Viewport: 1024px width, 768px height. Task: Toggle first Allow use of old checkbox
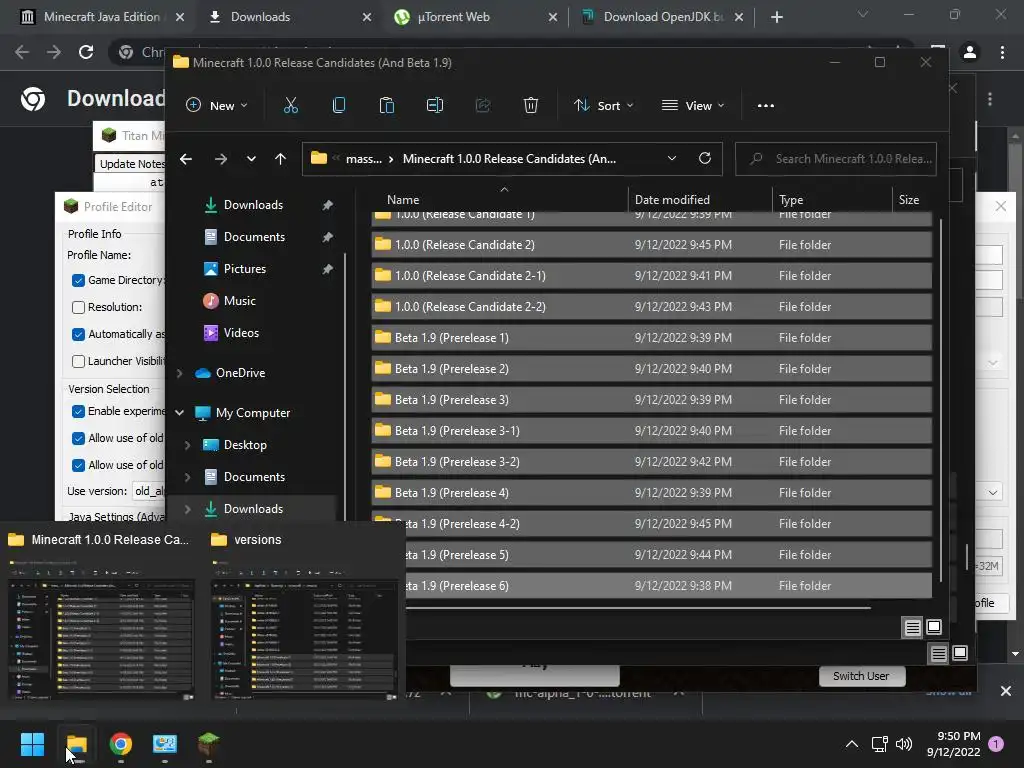(78, 438)
